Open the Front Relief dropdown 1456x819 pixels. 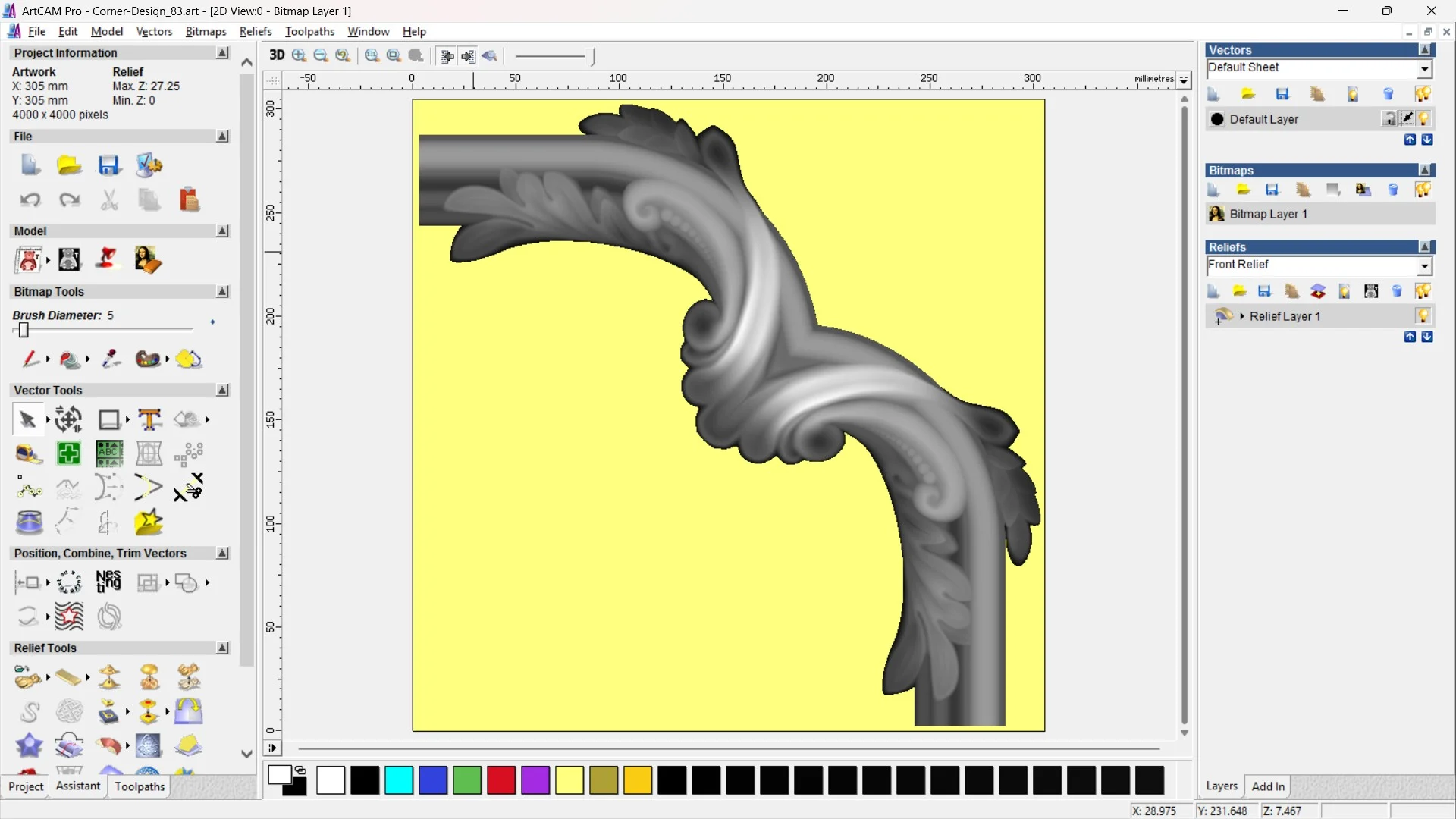tap(1424, 265)
